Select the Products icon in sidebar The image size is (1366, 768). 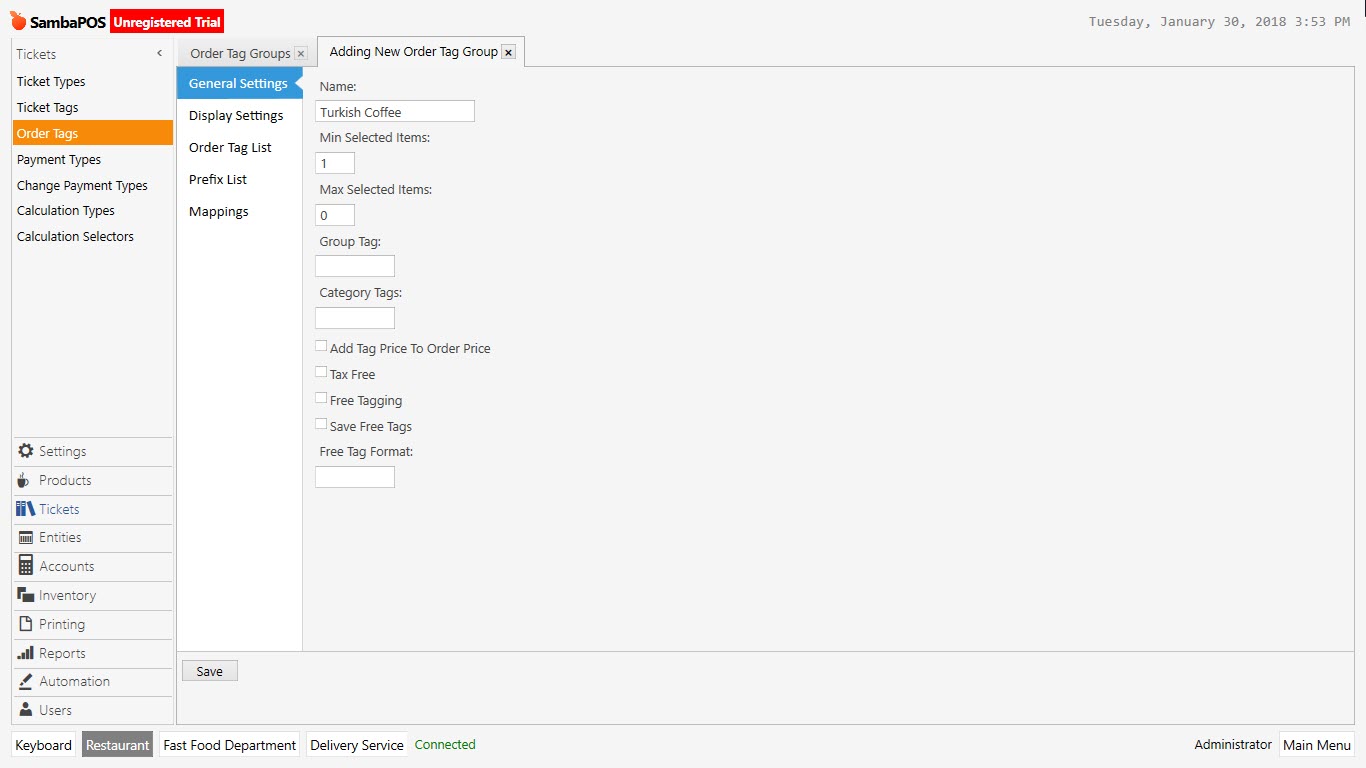point(24,480)
